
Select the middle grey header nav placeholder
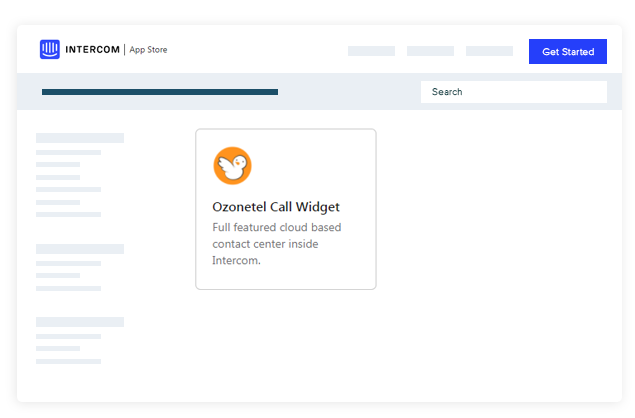click(x=430, y=51)
